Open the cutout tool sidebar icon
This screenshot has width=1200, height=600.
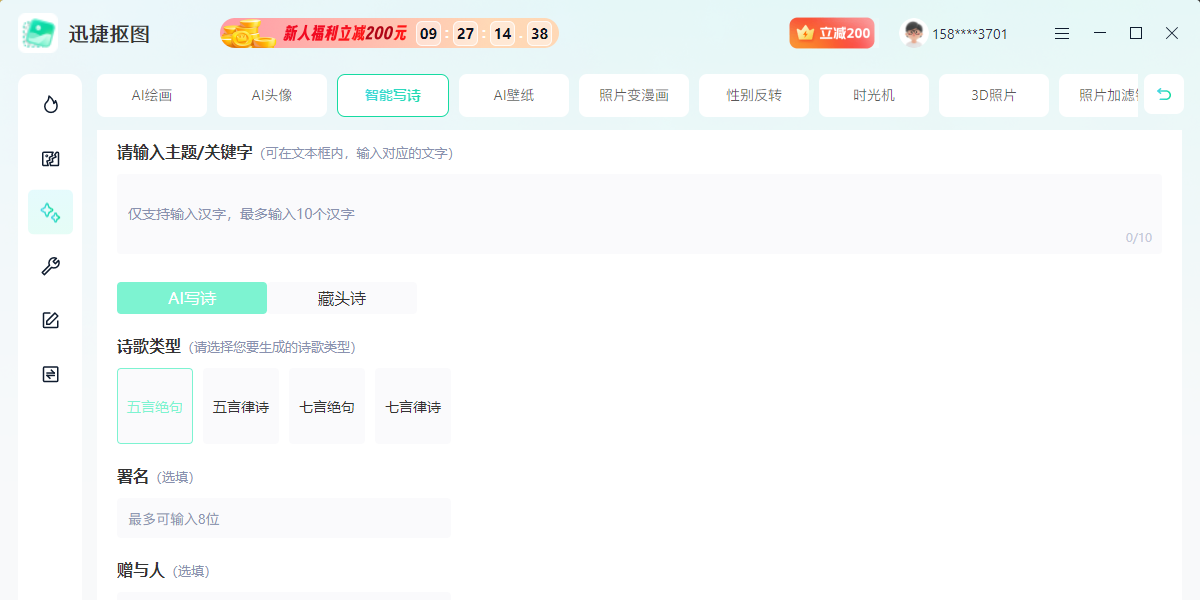click(x=50, y=158)
